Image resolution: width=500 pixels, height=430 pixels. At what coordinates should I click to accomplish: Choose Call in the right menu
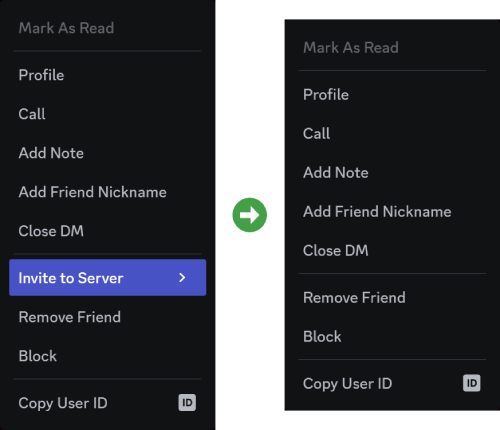coord(392,134)
